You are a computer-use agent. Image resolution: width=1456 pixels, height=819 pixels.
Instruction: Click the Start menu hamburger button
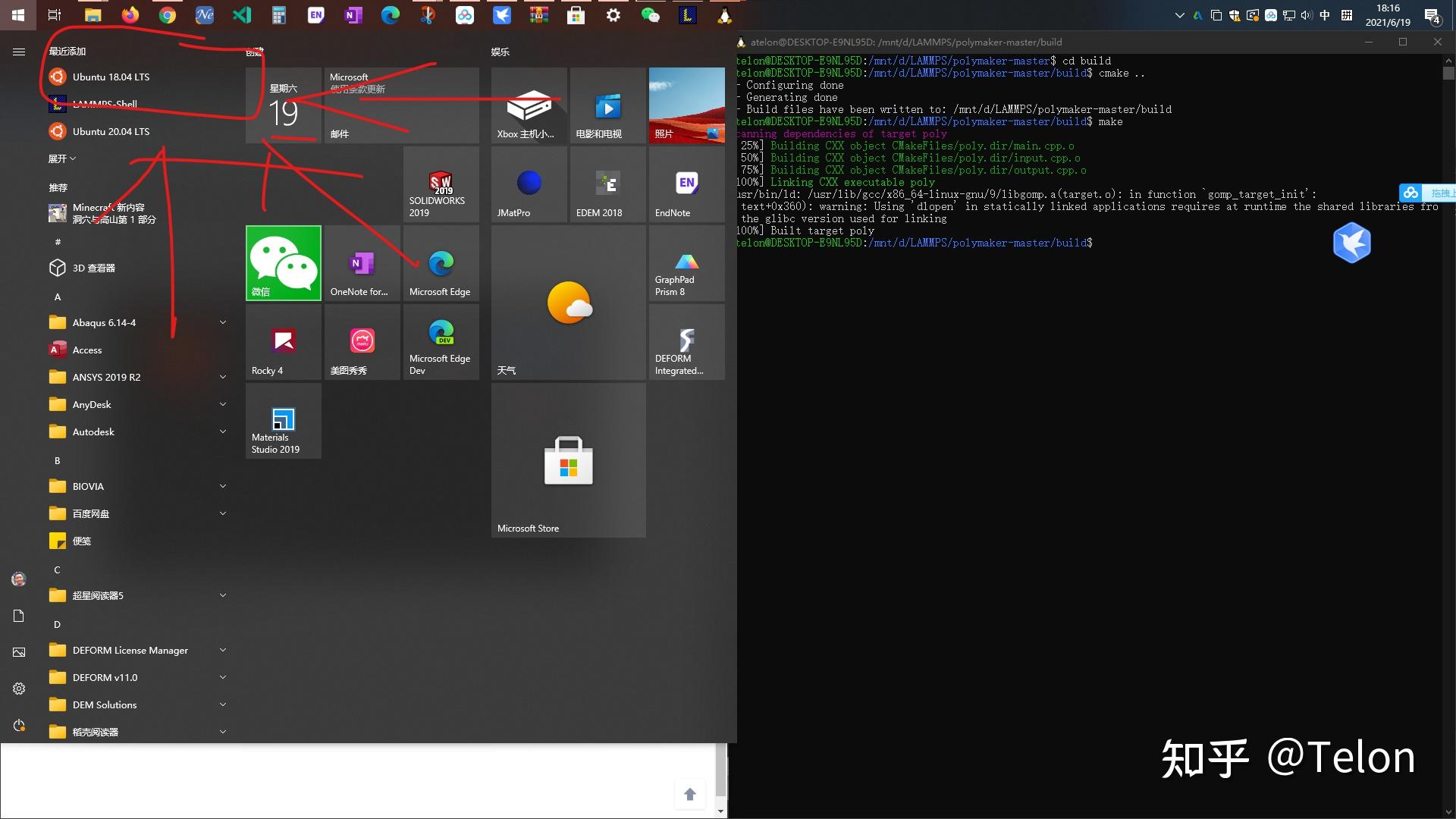(x=19, y=52)
